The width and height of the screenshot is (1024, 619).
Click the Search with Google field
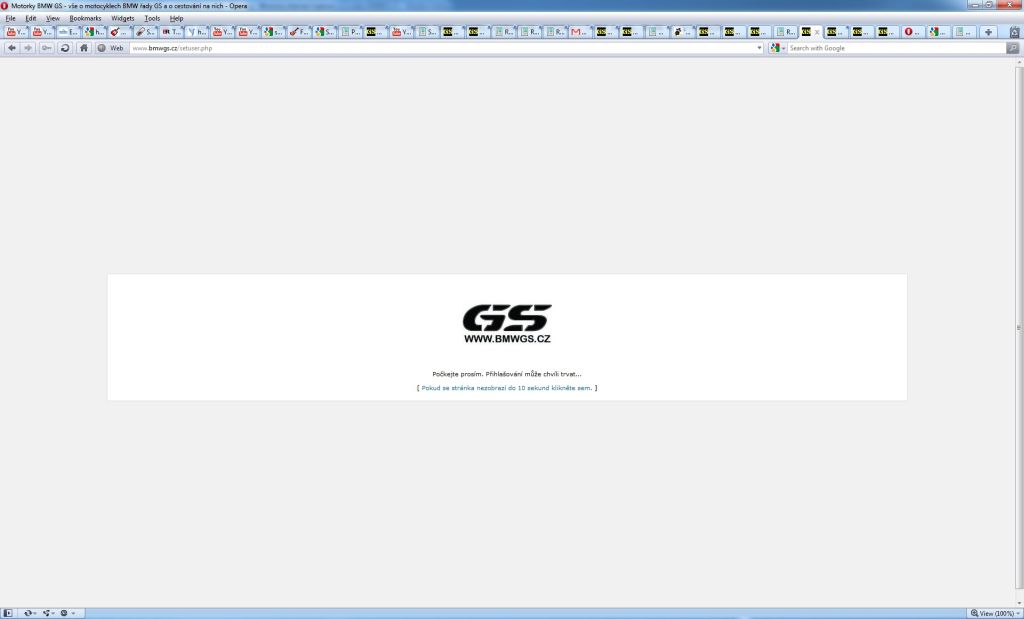click(897, 48)
